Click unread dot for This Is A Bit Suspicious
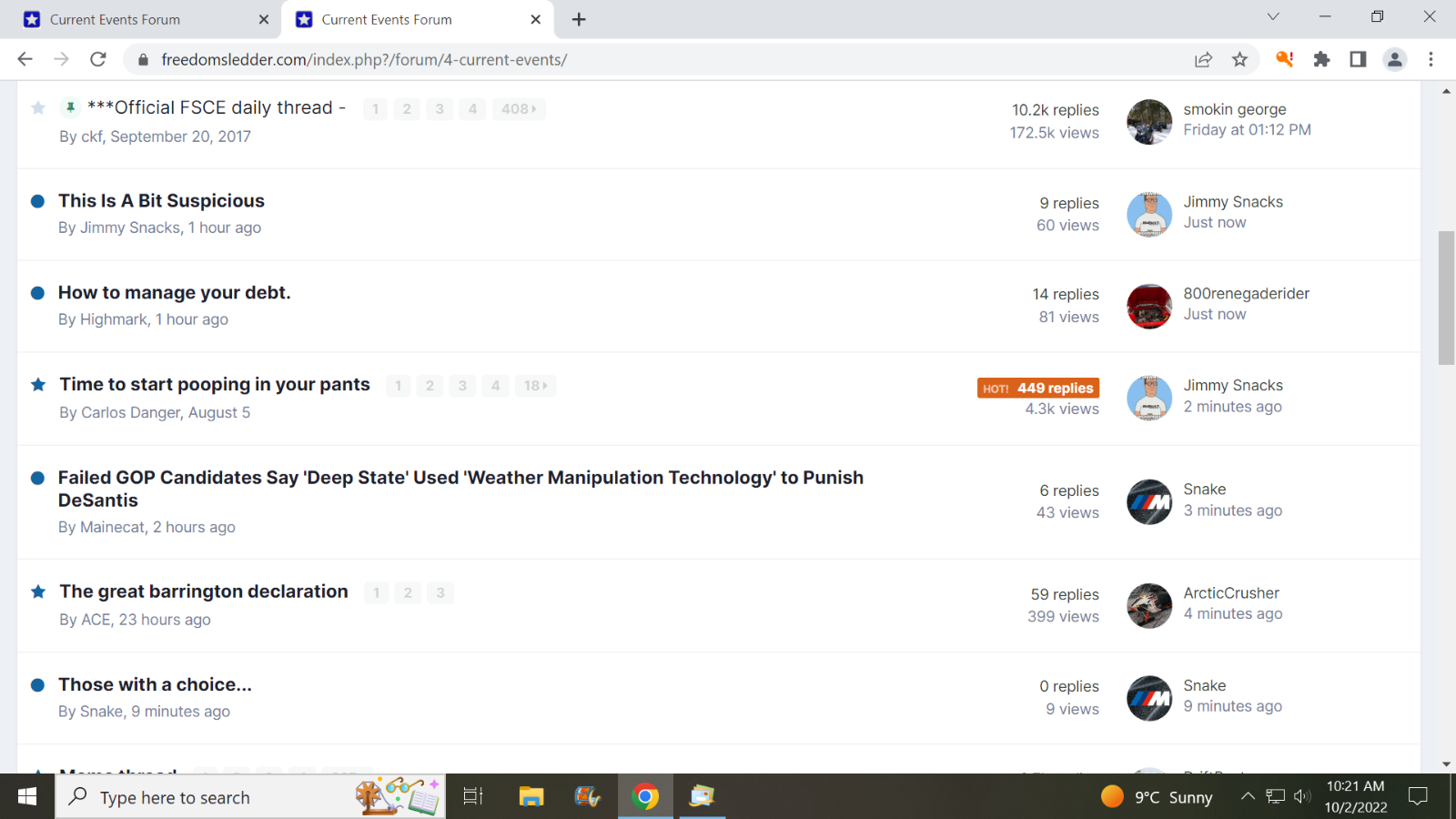Viewport: 1456px width, 819px height. (37, 201)
